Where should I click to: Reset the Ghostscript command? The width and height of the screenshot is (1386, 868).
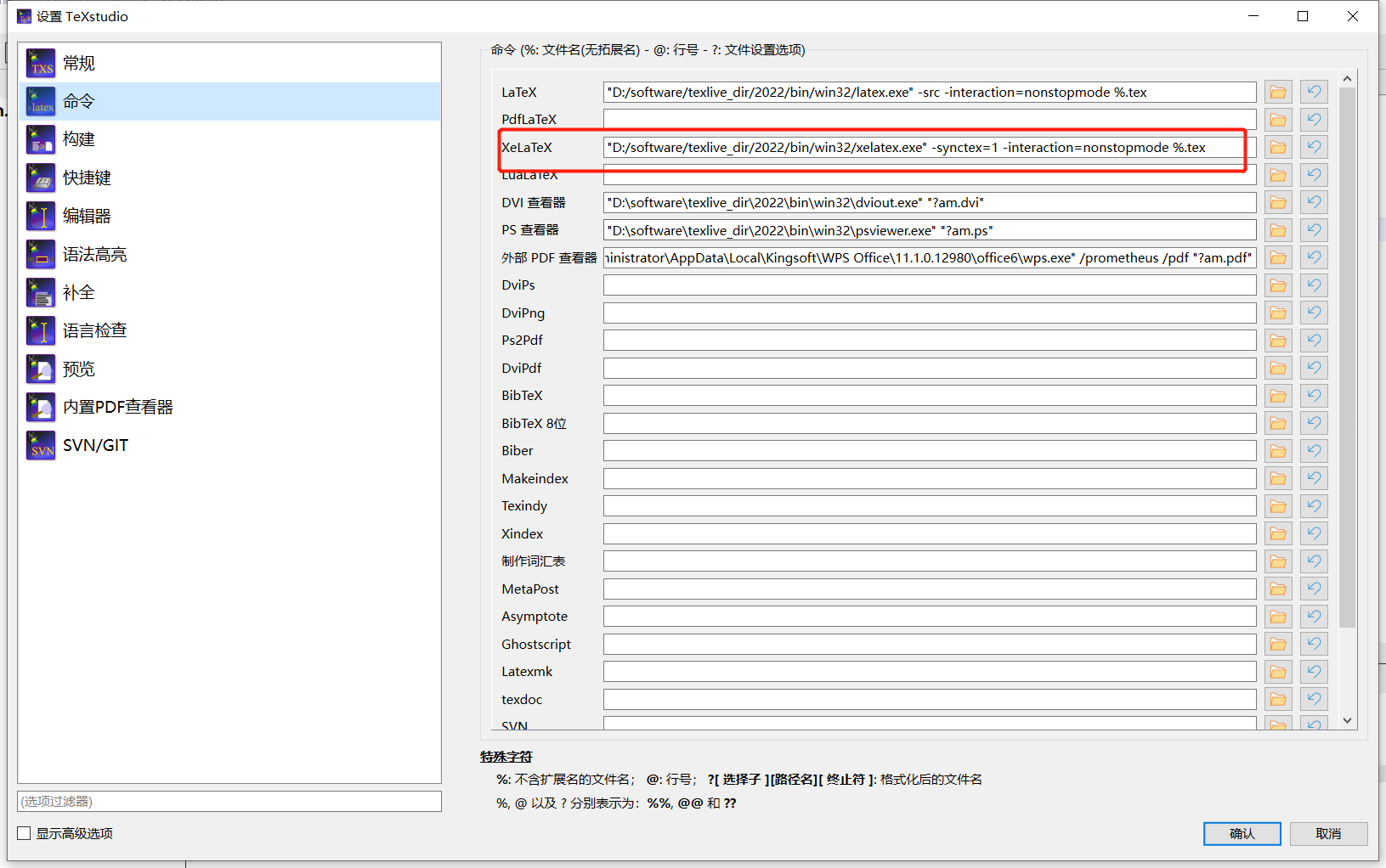point(1314,644)
